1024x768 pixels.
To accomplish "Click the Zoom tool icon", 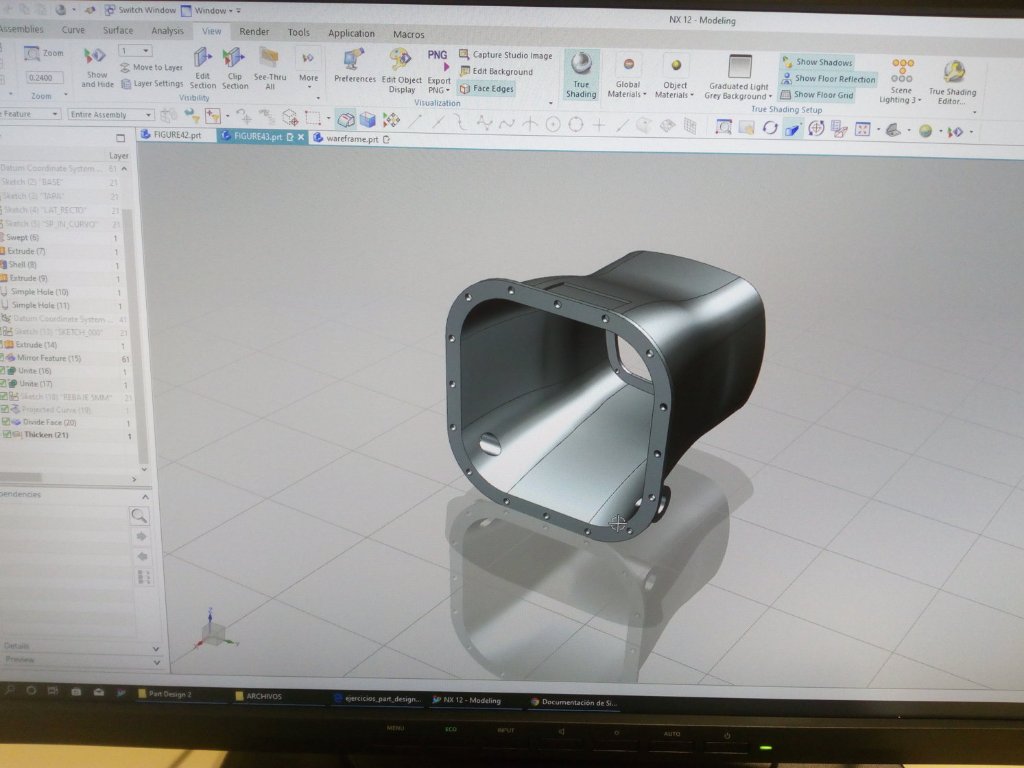I will point(31,54).
